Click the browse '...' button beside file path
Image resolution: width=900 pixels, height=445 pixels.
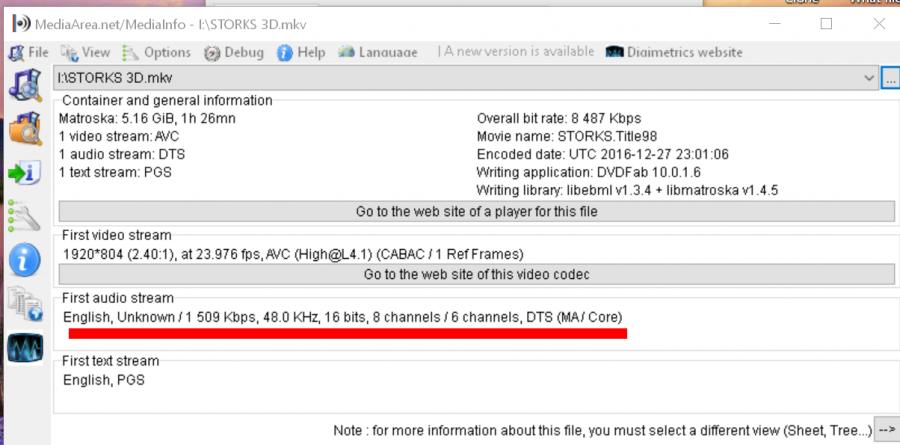tap(890, 79)
